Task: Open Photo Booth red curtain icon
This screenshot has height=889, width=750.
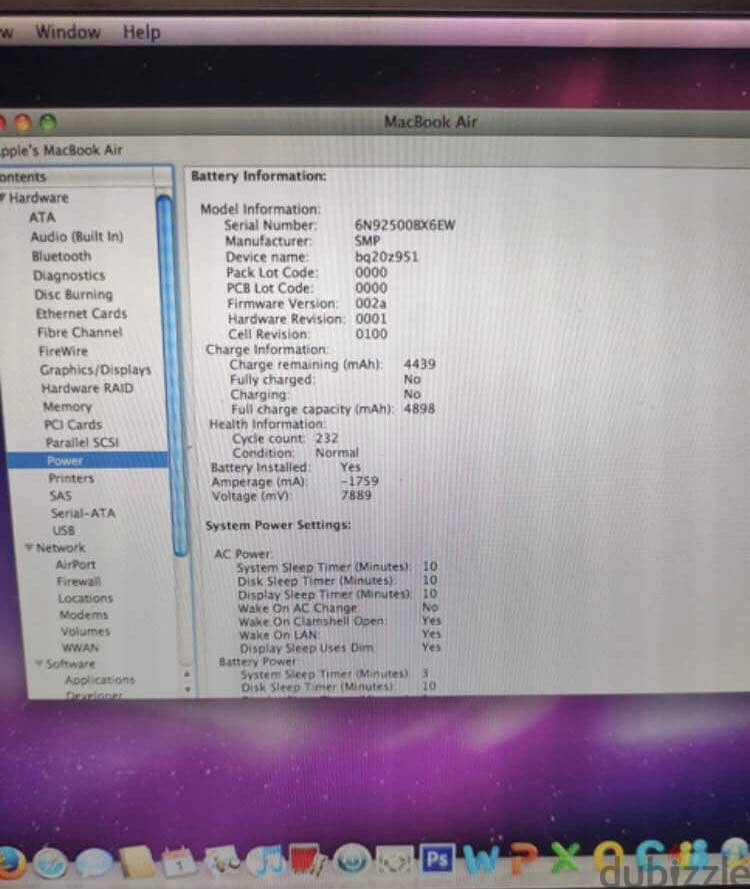Action: point(307,861)
